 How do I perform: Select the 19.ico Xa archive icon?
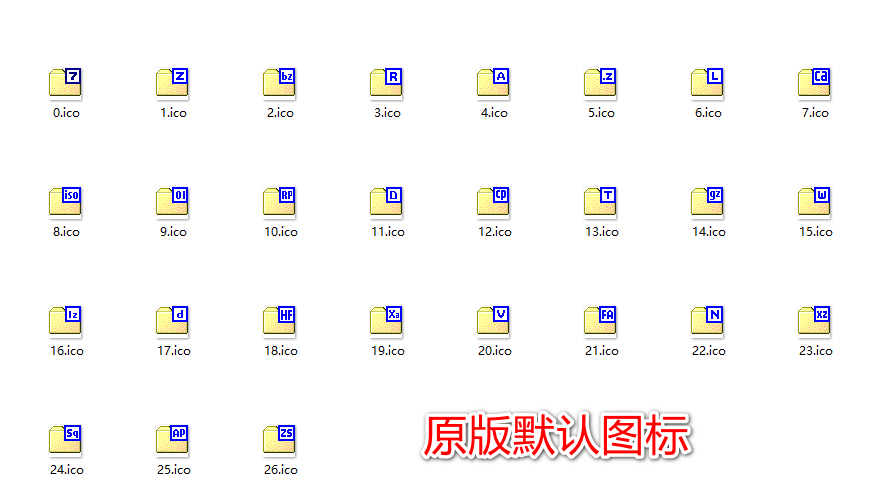tap(387, 322)
